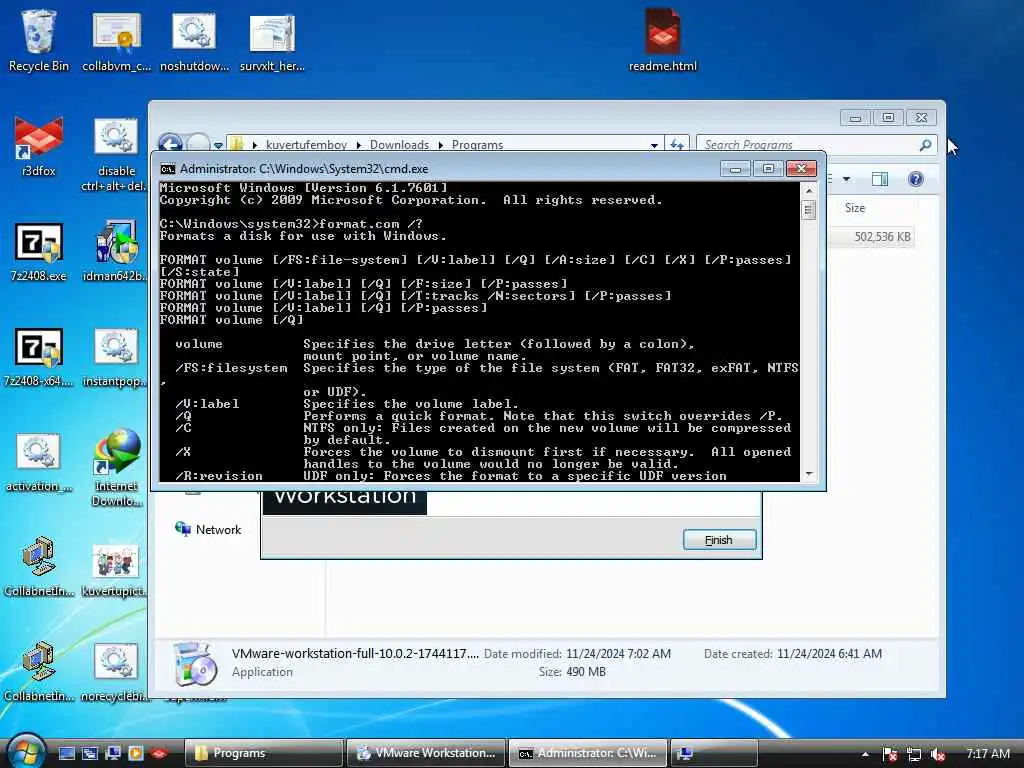Select the survxlt_her... desktop icon
1024x768 pixels.
(x=272, y=40)
